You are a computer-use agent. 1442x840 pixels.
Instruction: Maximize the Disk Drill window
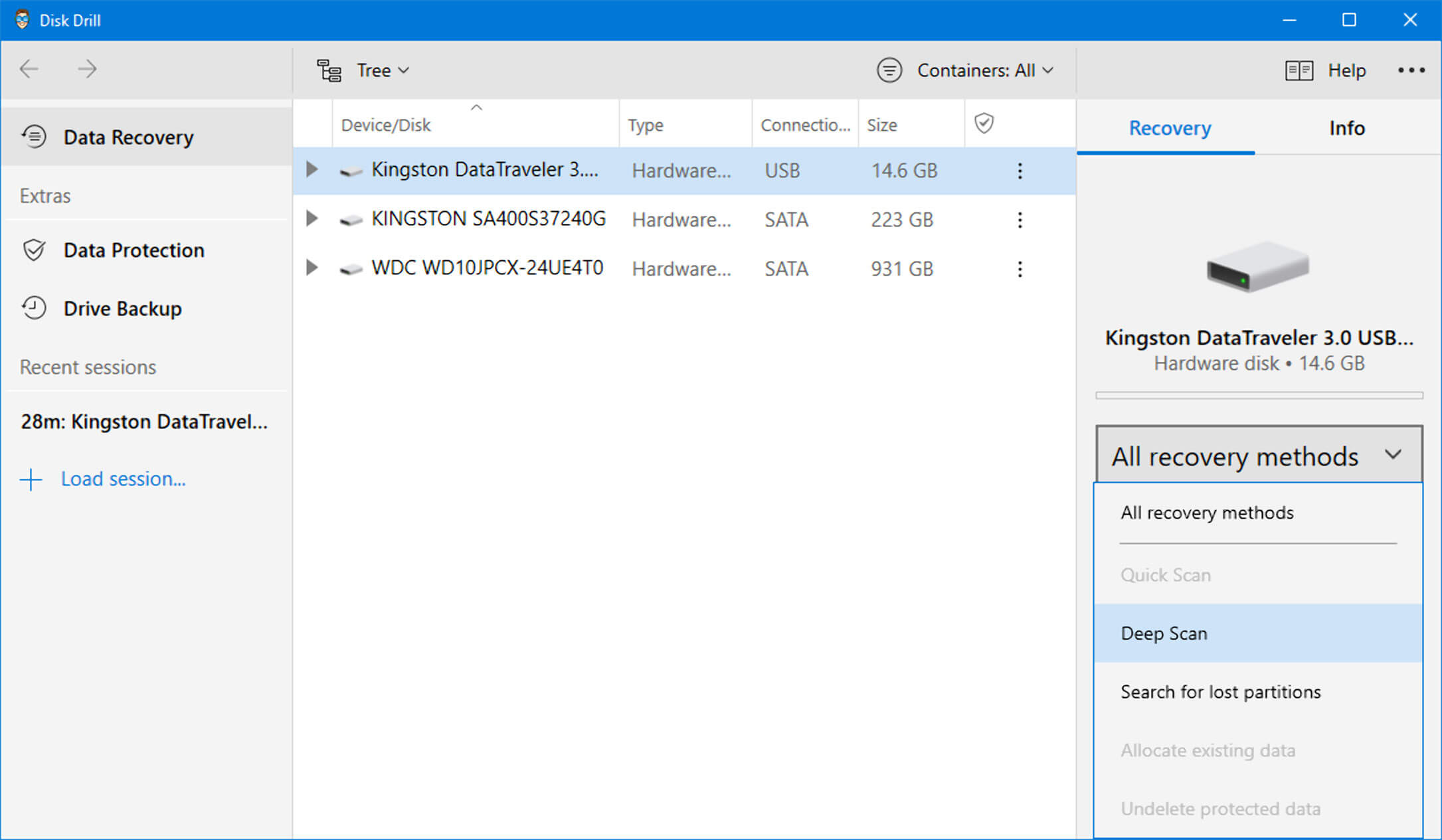click(1349, 20)
